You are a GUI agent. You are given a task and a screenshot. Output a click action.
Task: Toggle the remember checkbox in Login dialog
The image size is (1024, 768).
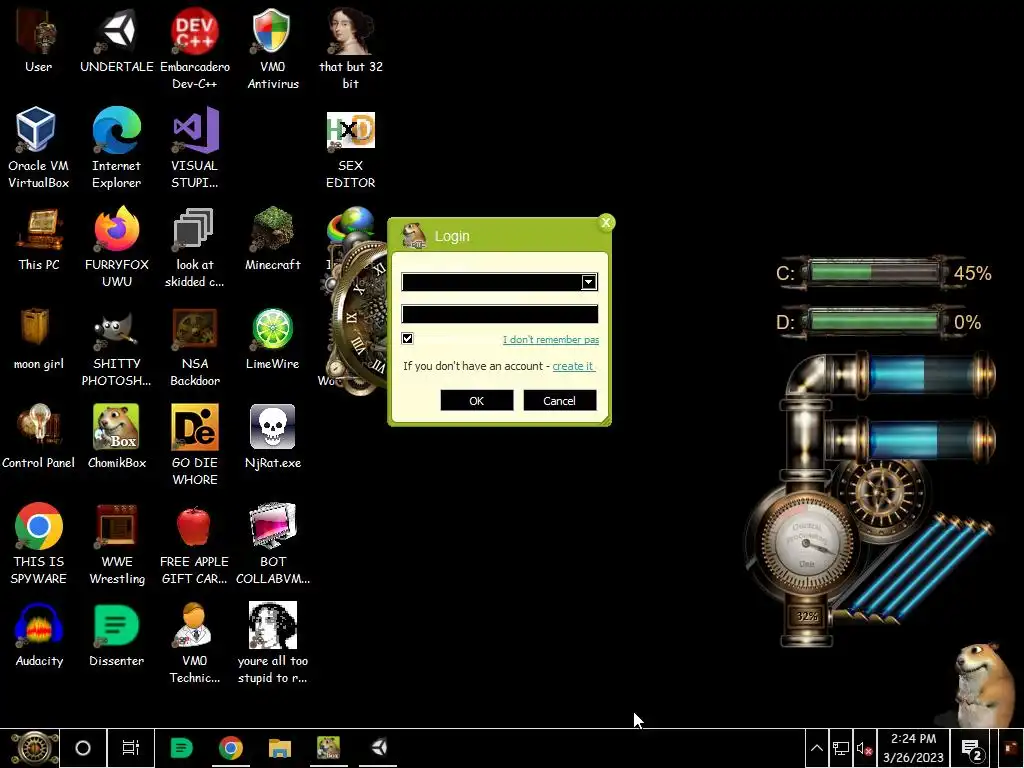(x=408, y=338)
